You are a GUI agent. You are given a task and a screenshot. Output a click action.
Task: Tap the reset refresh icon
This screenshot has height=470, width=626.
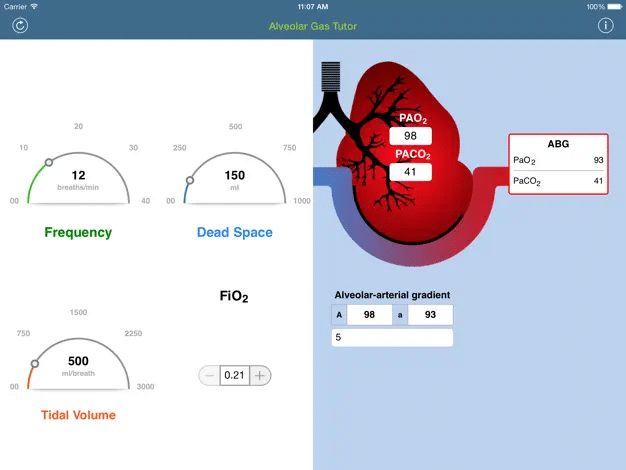click(x=20, y=26)
